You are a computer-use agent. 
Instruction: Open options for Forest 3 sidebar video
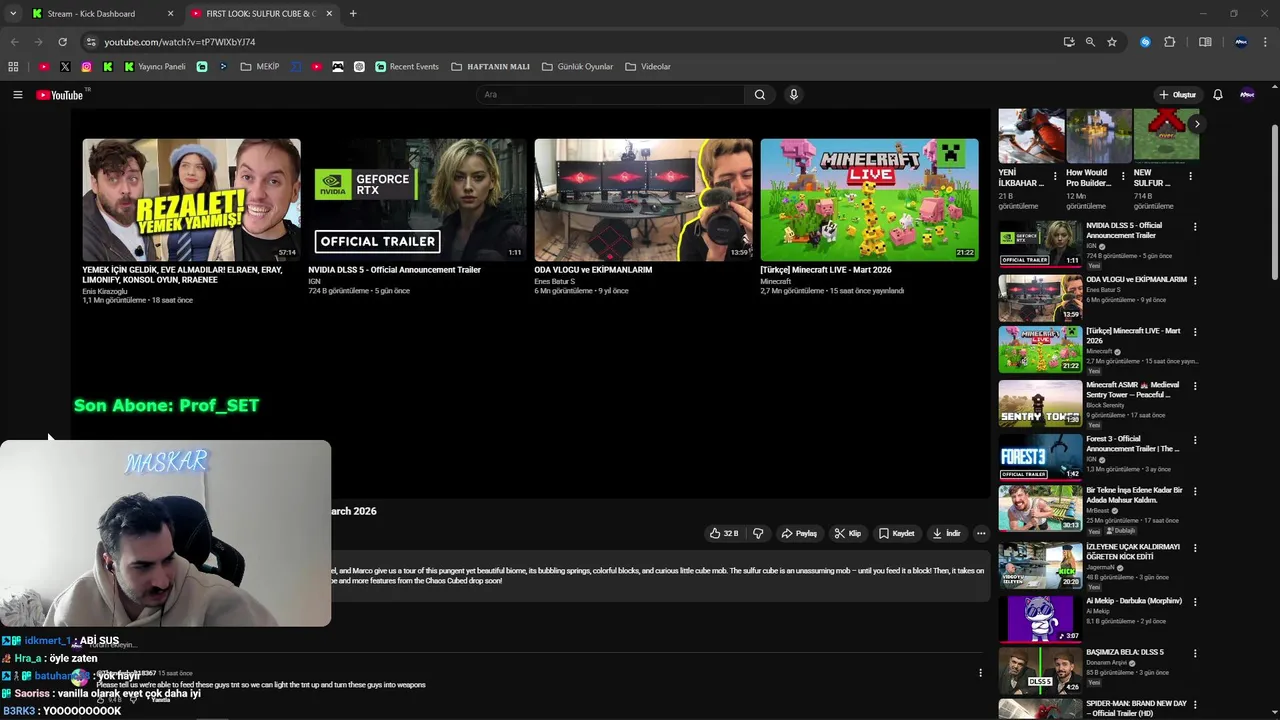tap(1195, 440)
